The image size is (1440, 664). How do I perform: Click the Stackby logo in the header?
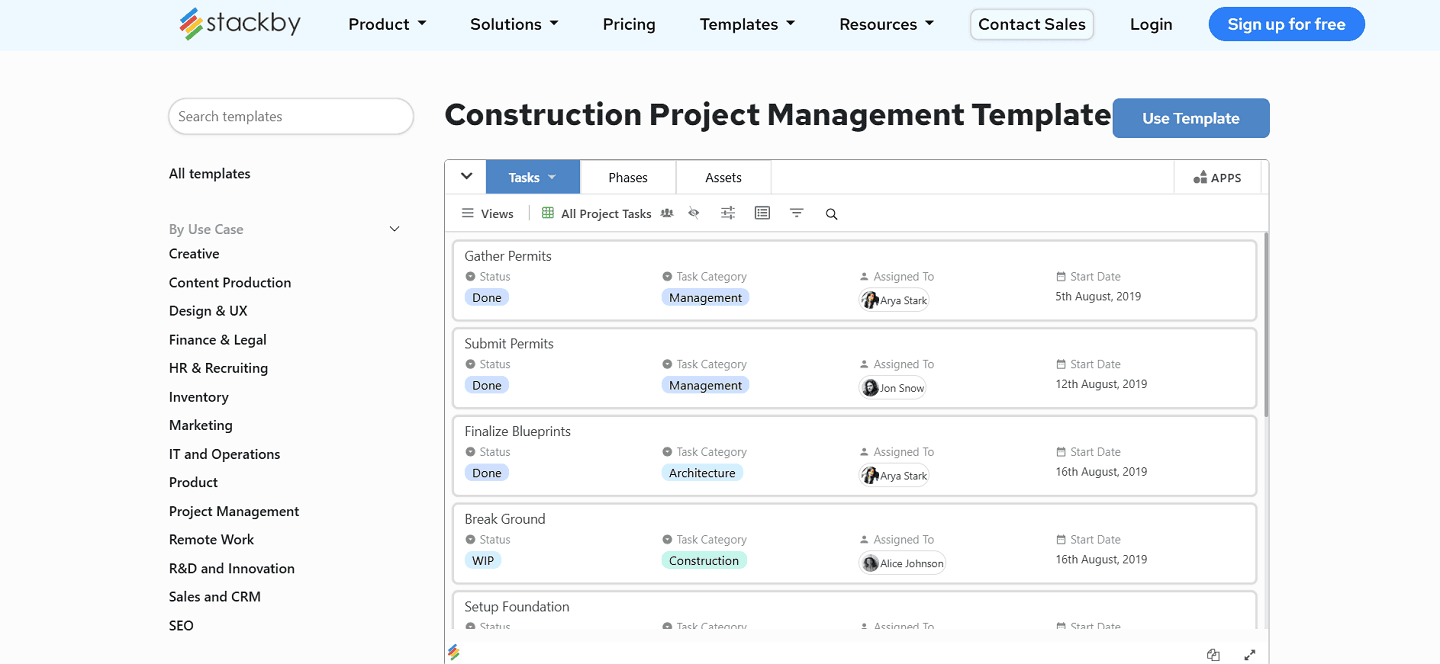tap(239, 23)
